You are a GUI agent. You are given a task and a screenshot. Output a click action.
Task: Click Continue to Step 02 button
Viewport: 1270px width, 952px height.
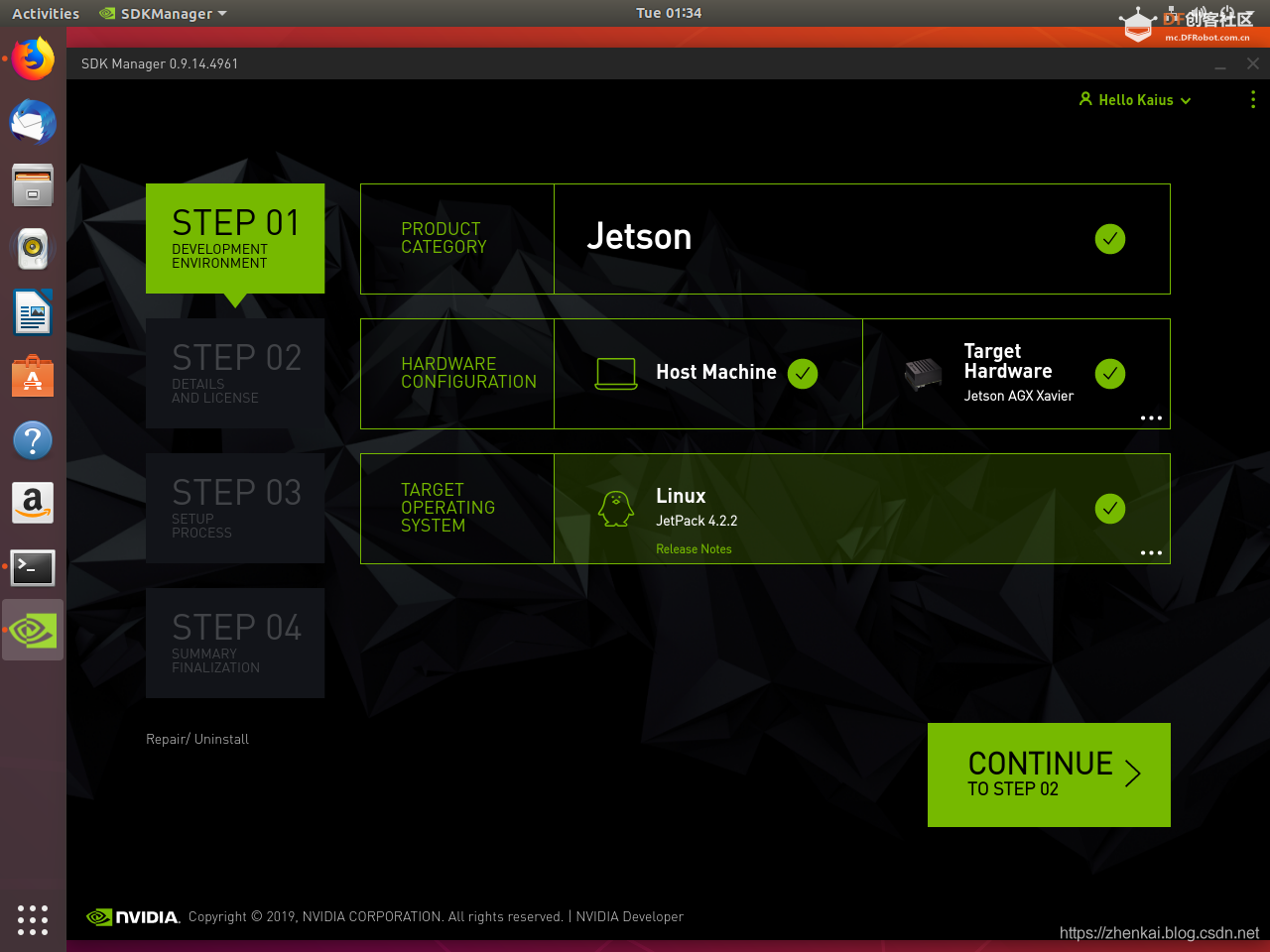1049,774
